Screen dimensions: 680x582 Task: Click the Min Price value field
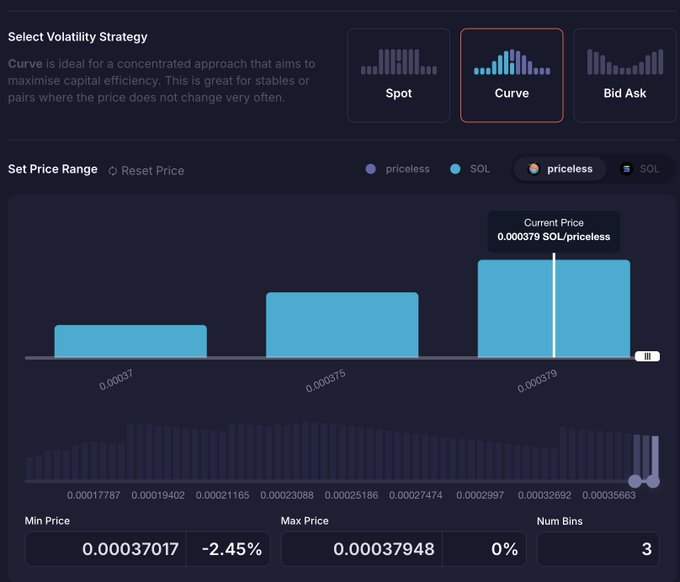[106, 549]
